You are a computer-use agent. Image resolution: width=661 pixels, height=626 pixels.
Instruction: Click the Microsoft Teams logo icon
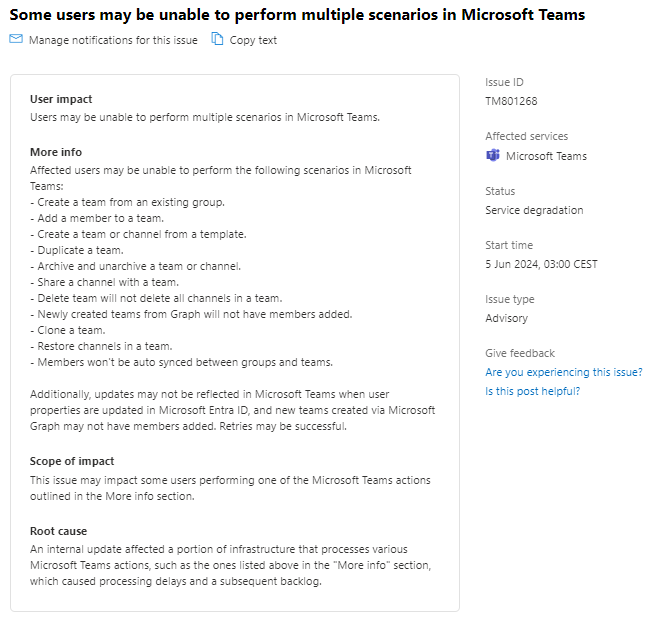[493, 156]
